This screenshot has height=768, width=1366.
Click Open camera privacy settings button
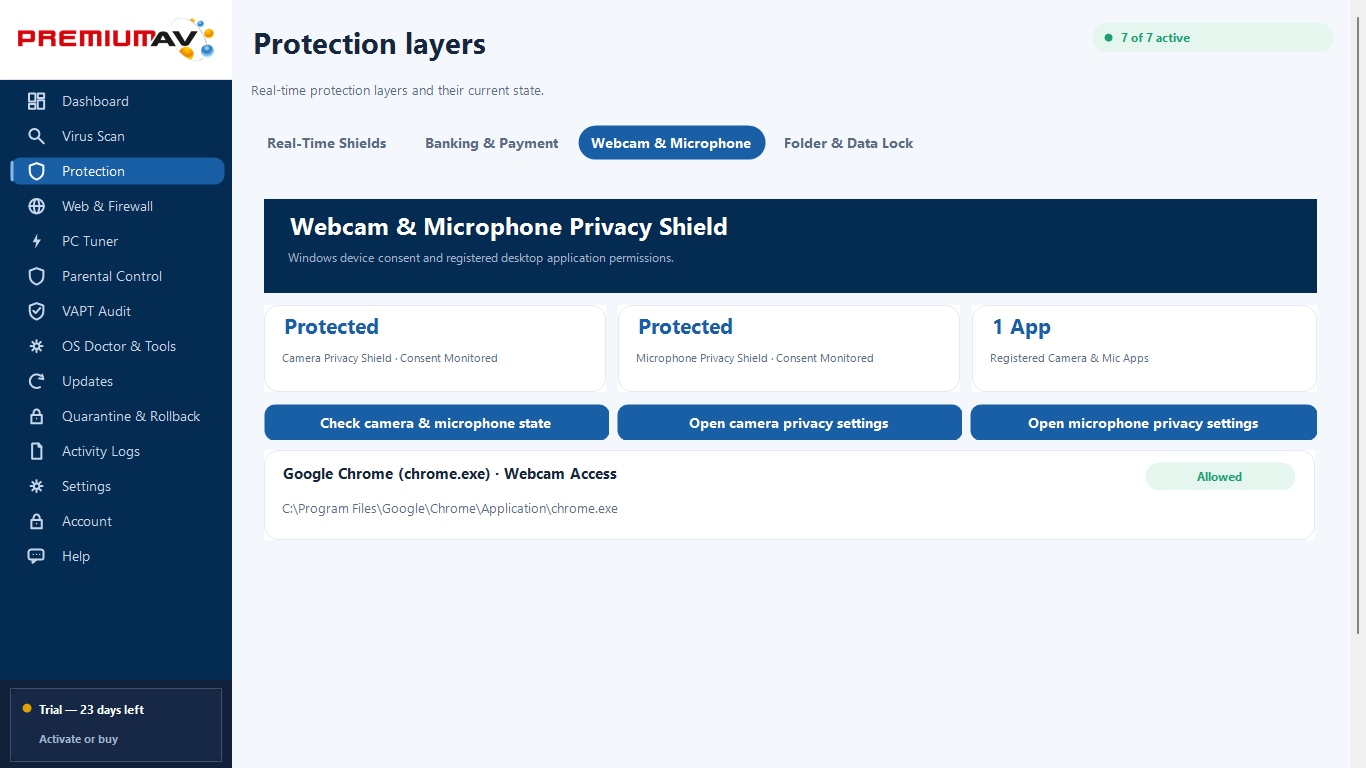[789, 423]
